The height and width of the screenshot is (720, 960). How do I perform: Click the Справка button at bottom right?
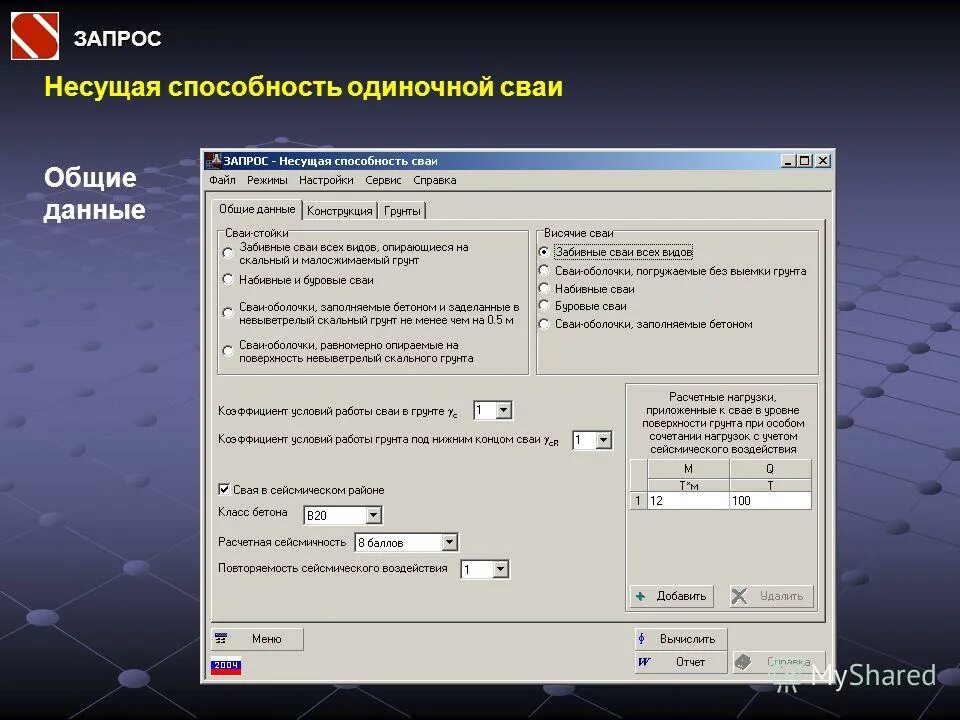(779, 662)
